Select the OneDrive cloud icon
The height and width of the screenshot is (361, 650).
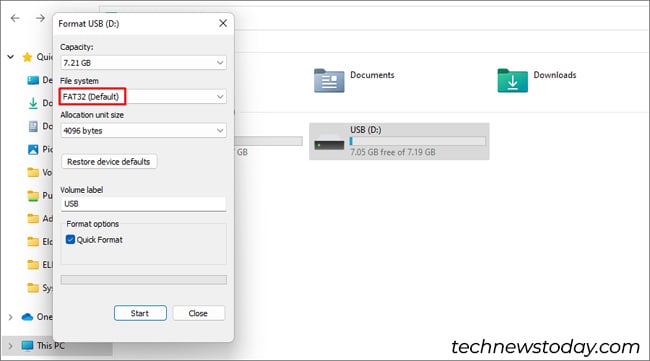(27, 317)
